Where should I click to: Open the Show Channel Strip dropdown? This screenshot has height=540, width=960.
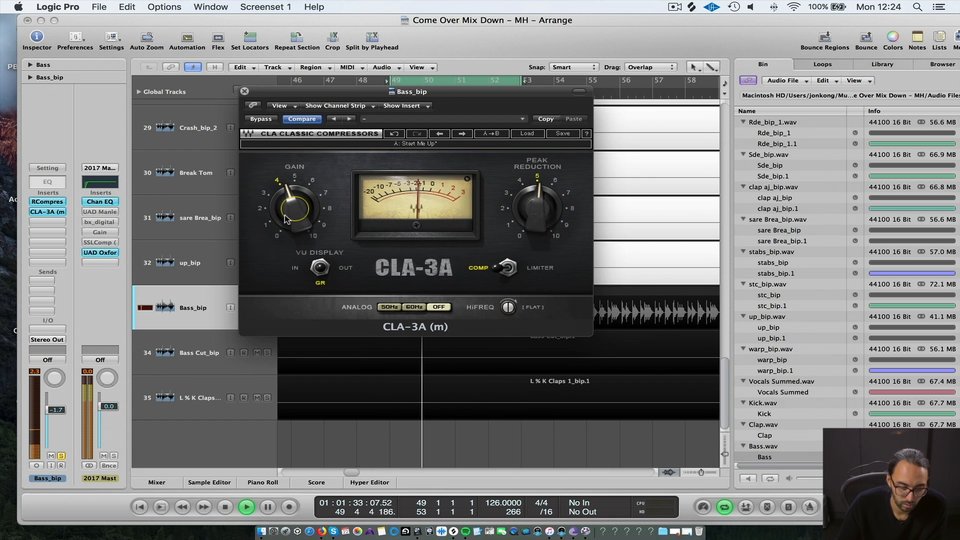coord(340,105)
